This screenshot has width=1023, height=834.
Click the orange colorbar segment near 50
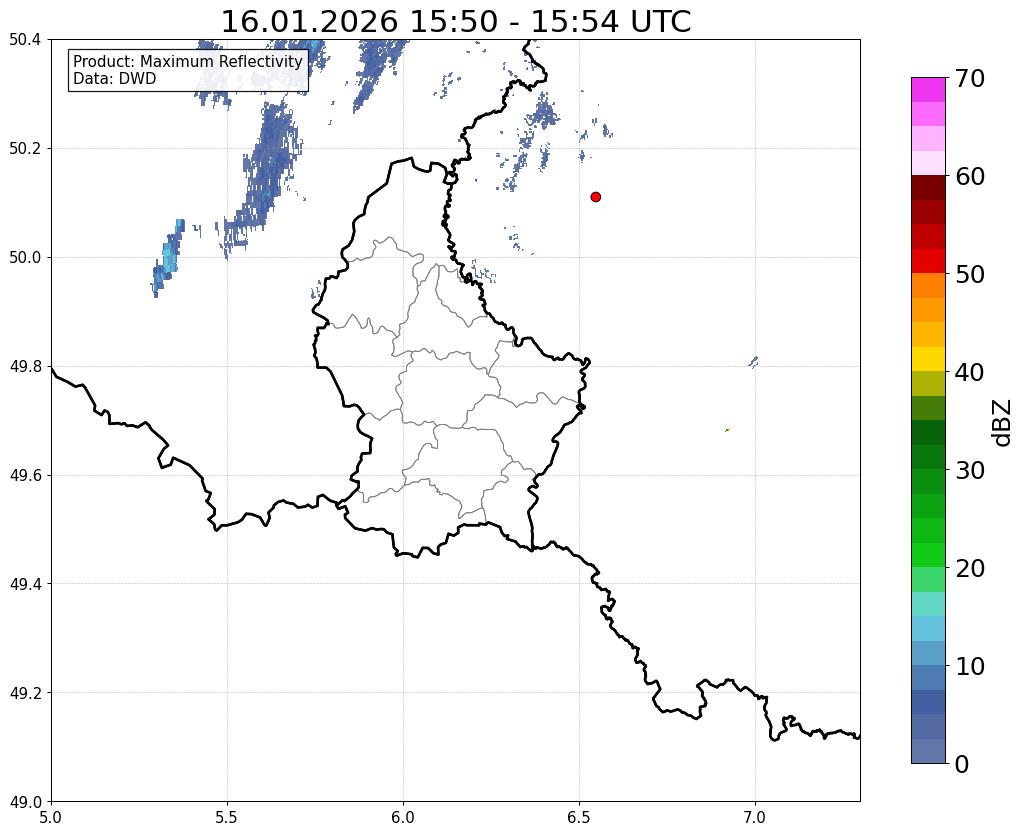click(928, 286)
